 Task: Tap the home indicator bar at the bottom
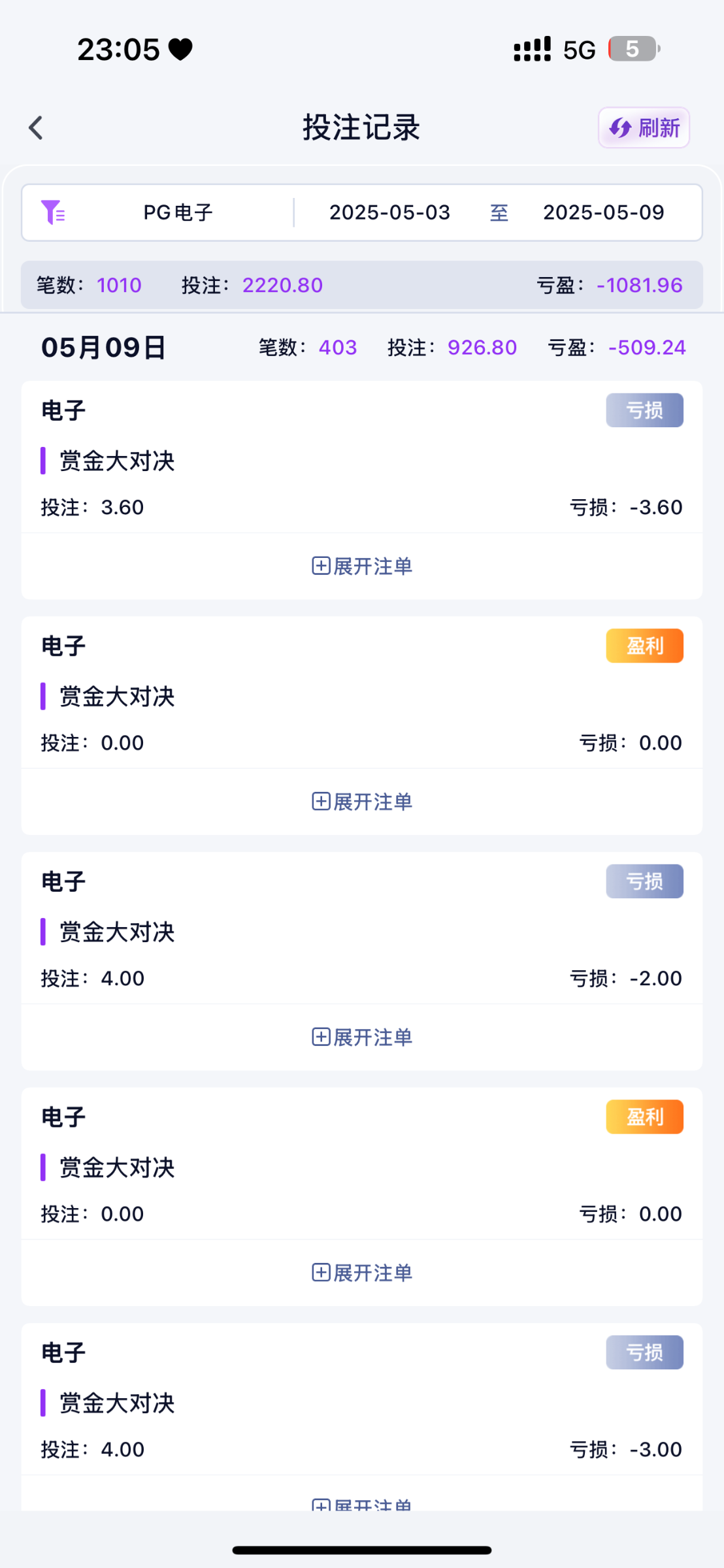362,1550
